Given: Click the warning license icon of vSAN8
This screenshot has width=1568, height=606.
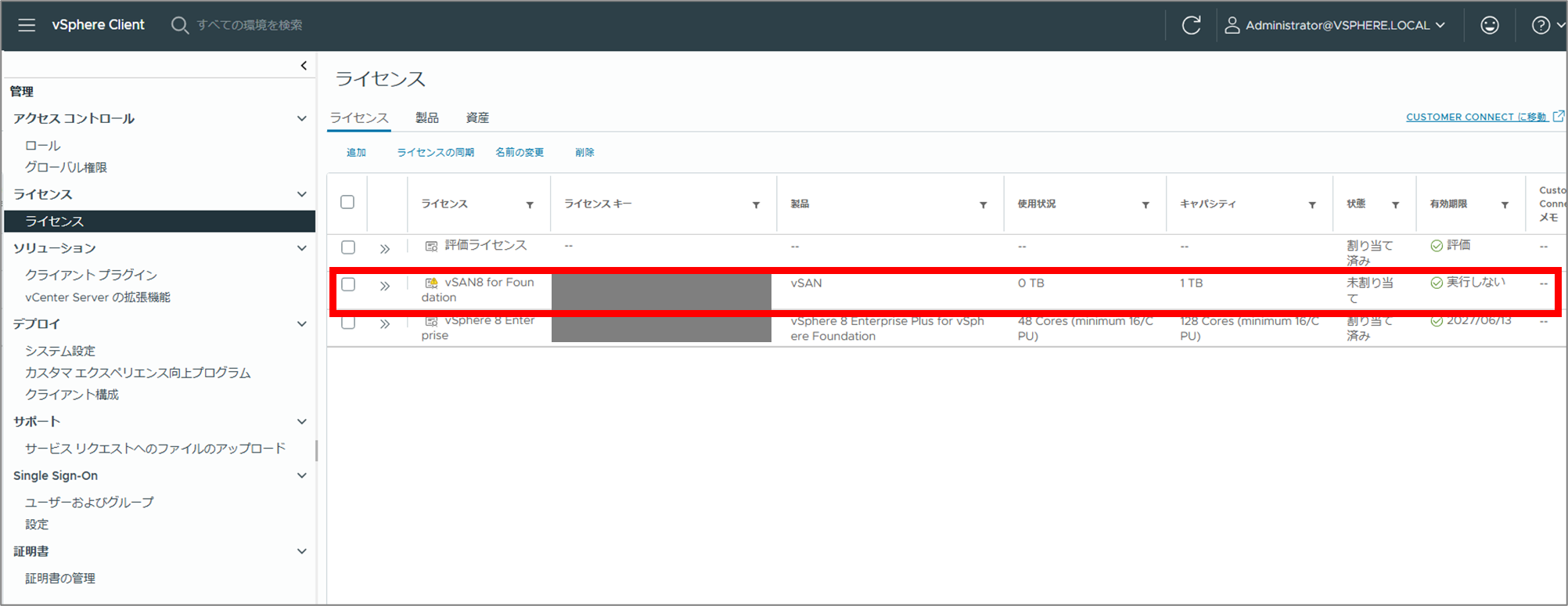Looking at the screenshot, I should tap(431, 283).
